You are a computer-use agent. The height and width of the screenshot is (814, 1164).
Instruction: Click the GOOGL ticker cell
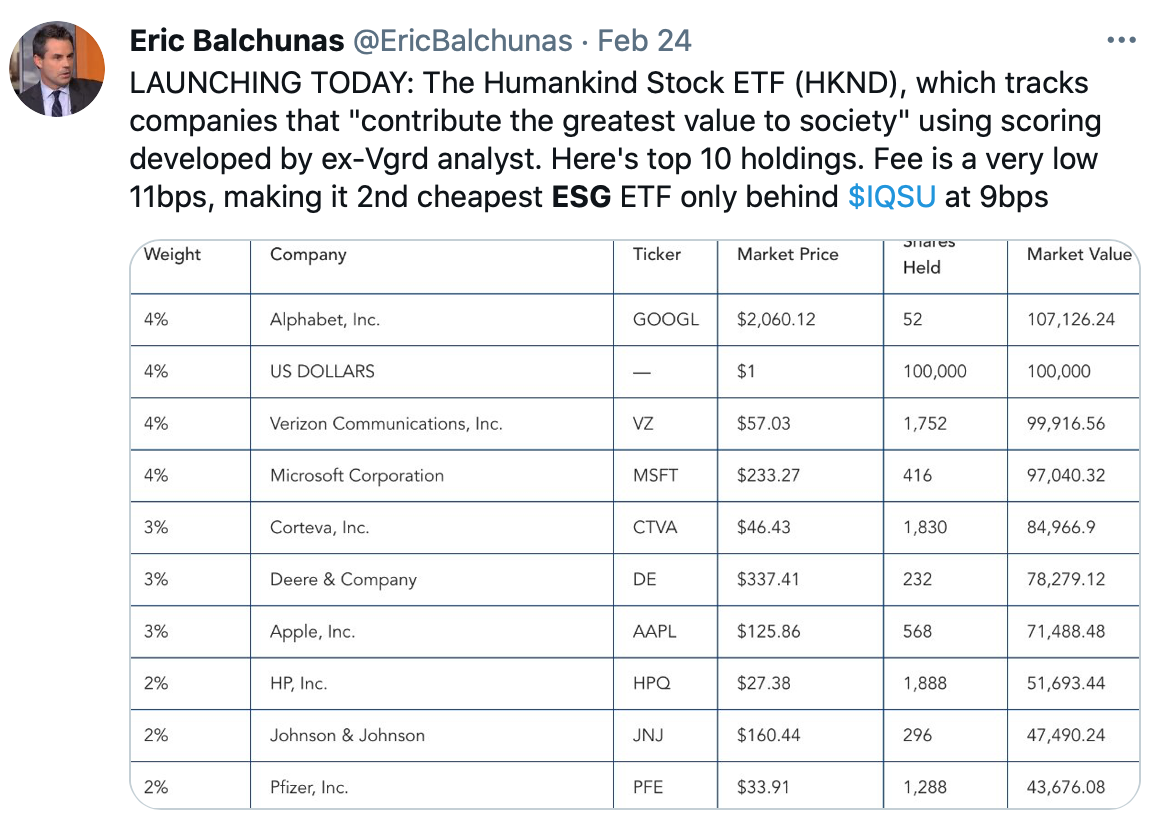point(666,320)
